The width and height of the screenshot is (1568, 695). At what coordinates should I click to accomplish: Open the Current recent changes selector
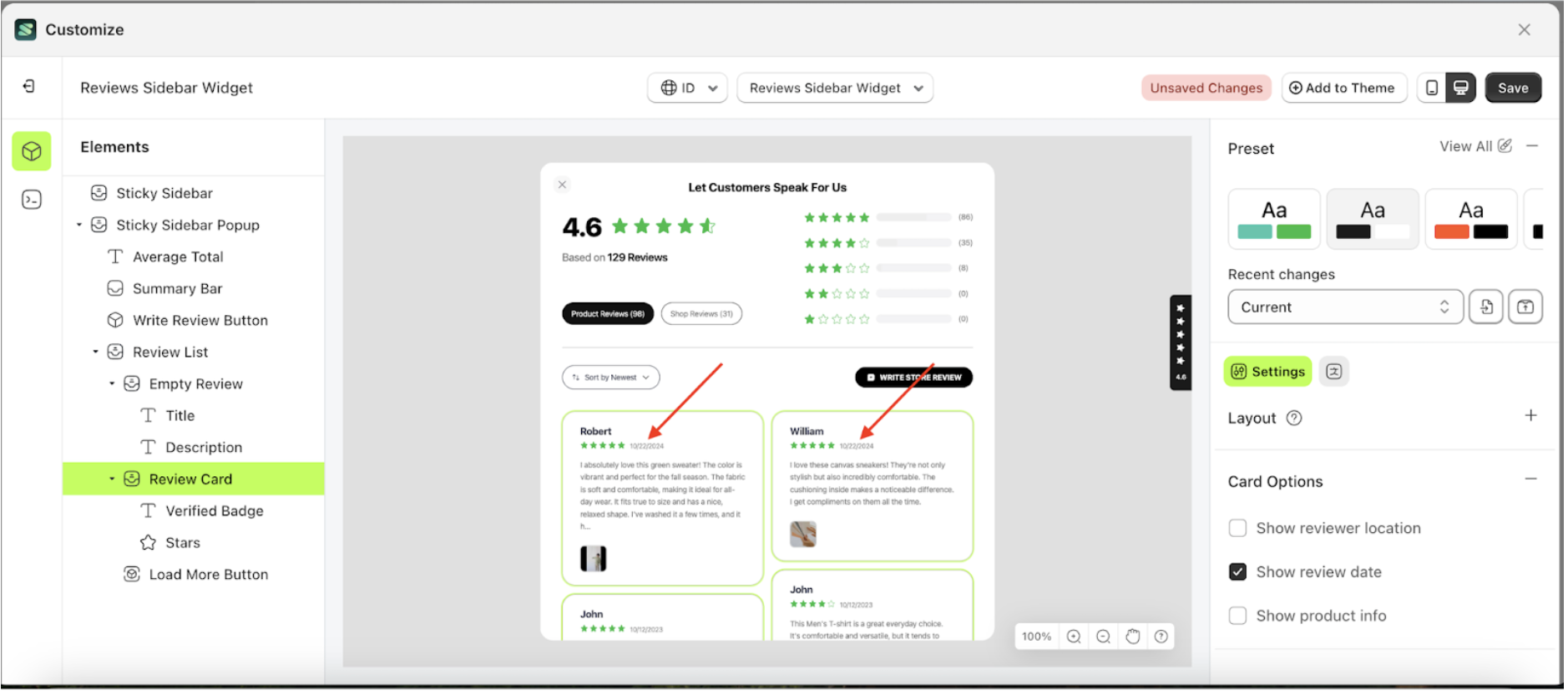pos(1344,307)
